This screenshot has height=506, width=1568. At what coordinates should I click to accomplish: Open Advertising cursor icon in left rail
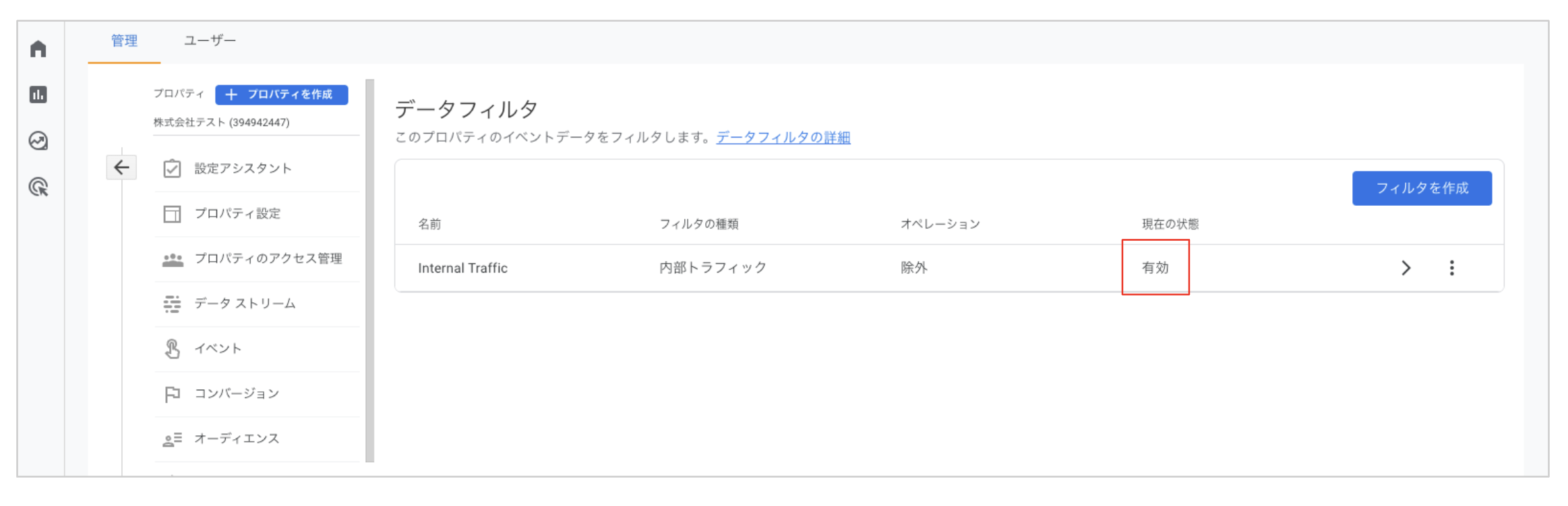[38, 187]
